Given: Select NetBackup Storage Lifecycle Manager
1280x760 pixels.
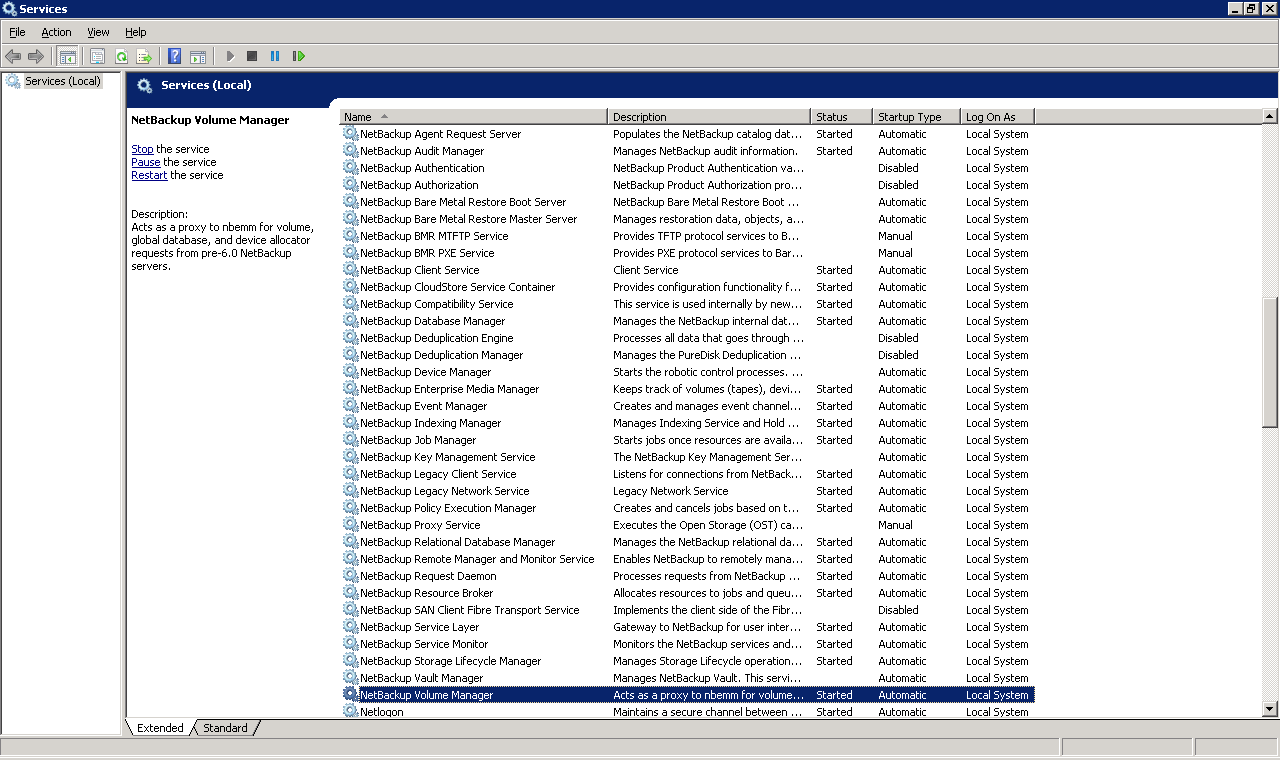Looking at the screenshot, I should [x=687, y=661].
